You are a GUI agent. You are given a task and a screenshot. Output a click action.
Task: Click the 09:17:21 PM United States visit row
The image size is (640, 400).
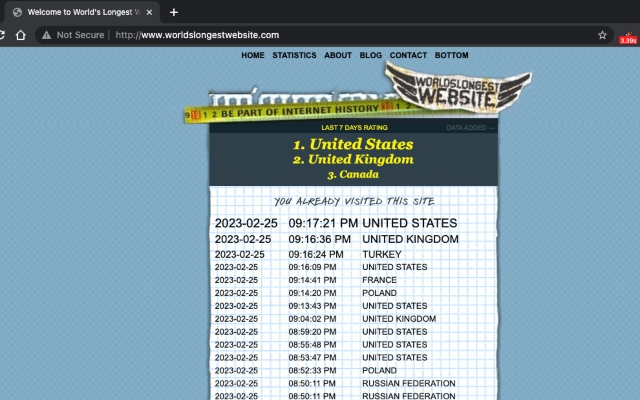(x=336, y=223)
